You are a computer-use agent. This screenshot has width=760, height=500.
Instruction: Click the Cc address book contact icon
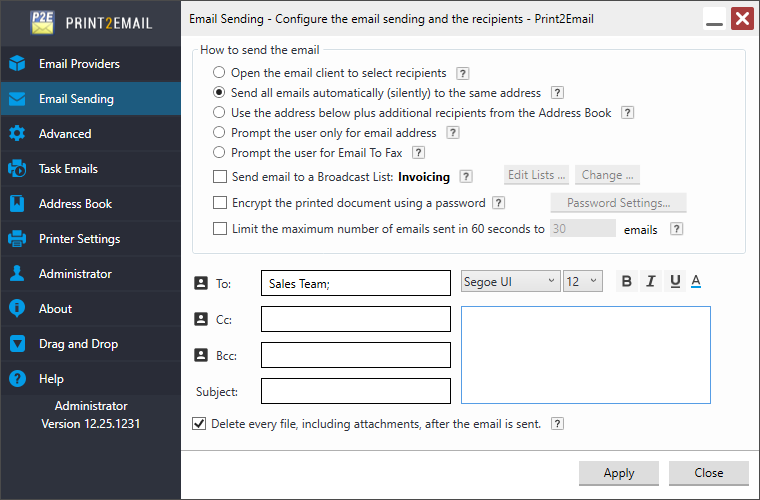coord(200,319)
